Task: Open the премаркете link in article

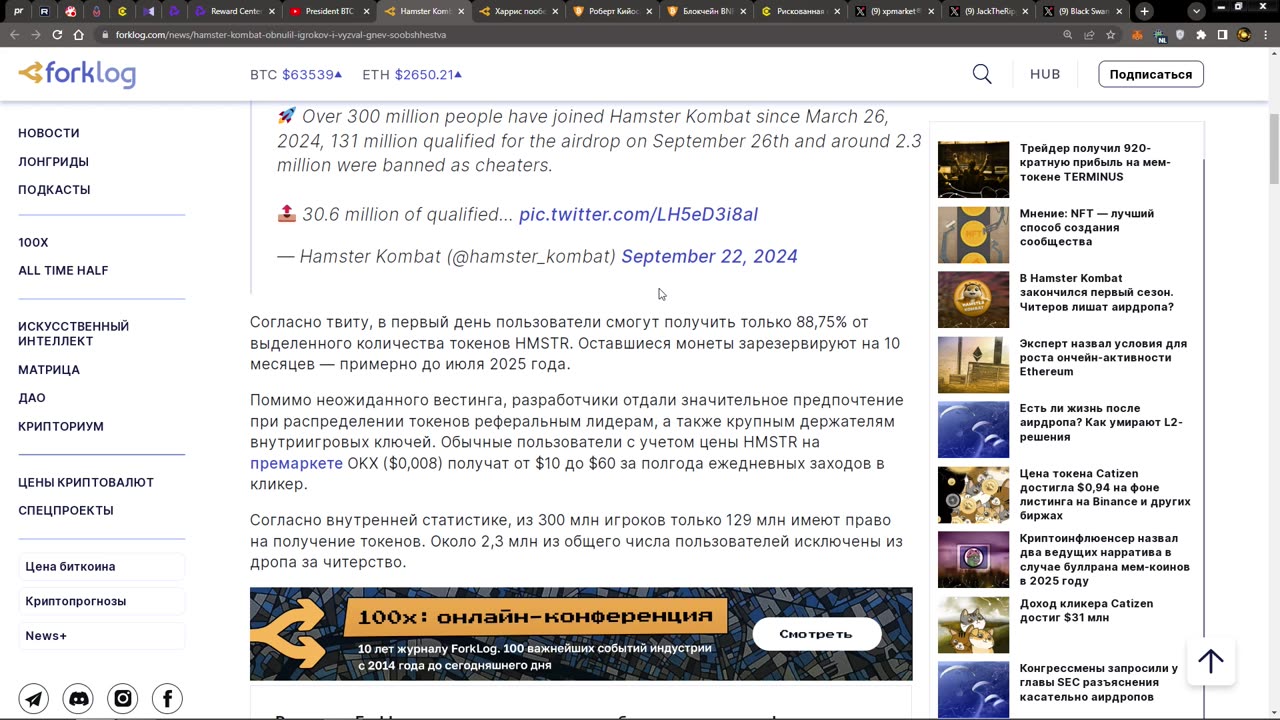Action: [x=296, y=464]
